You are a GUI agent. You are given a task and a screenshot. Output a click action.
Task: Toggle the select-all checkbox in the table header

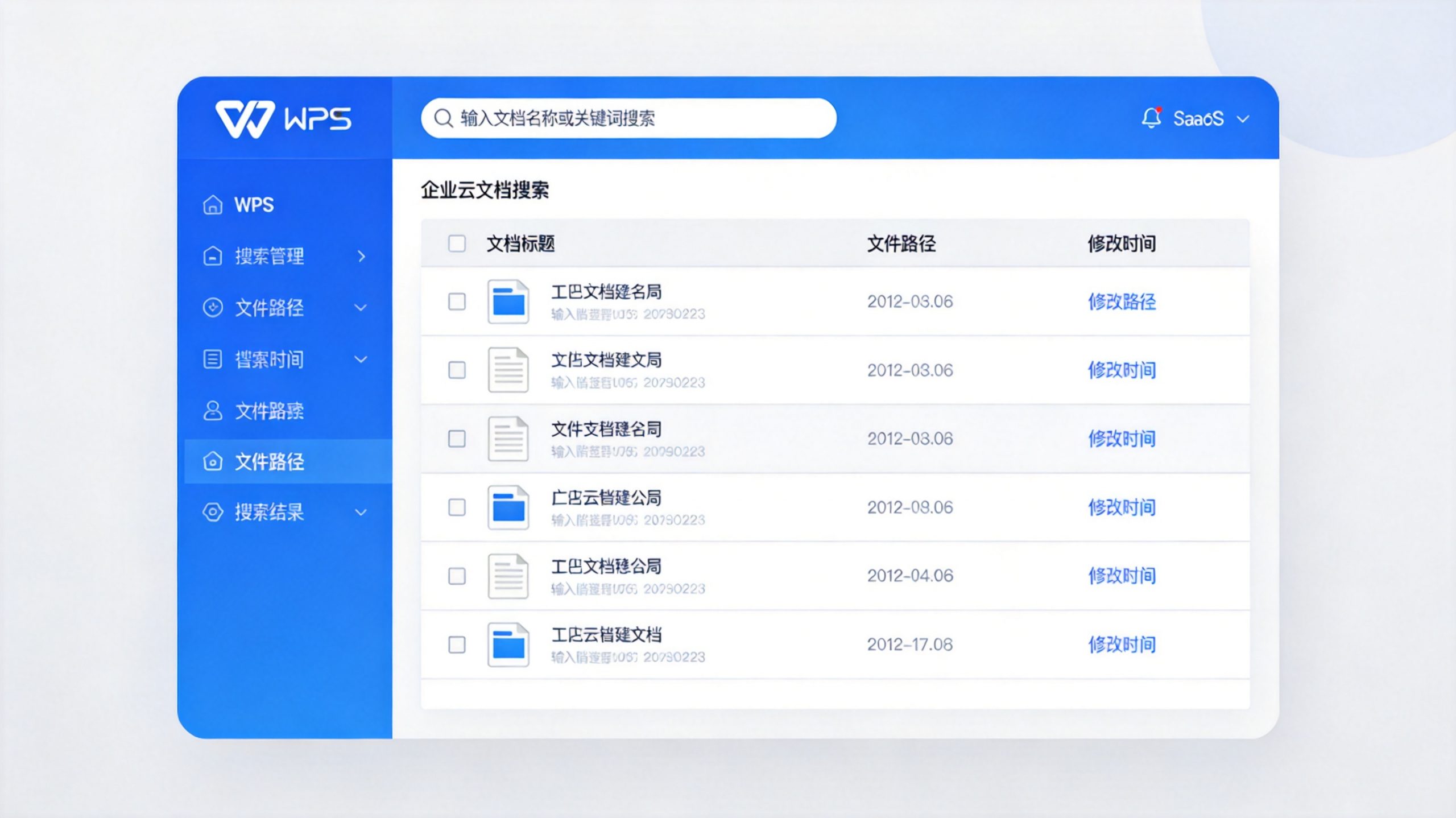click(457, 243)
